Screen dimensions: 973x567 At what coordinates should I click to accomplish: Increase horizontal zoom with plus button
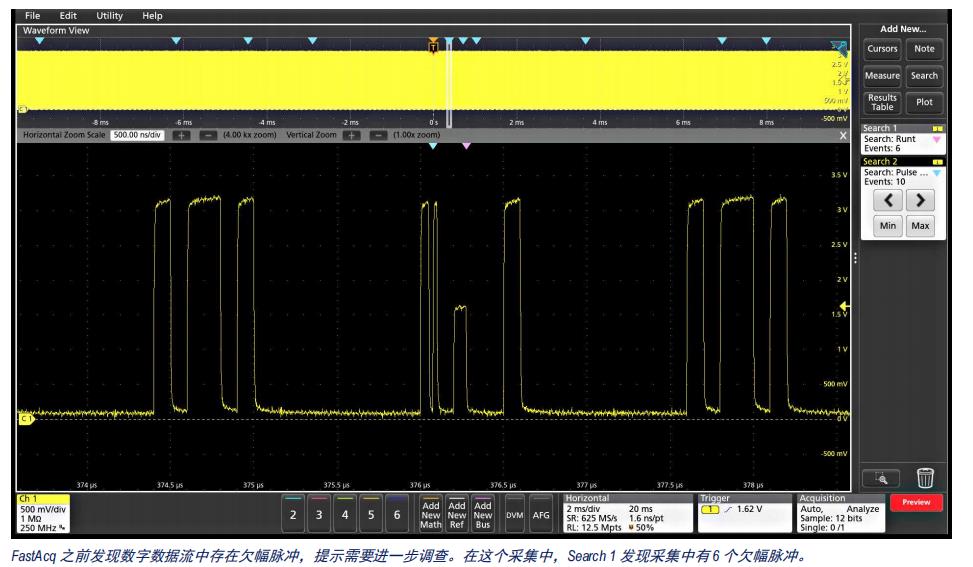click(183, 134)
